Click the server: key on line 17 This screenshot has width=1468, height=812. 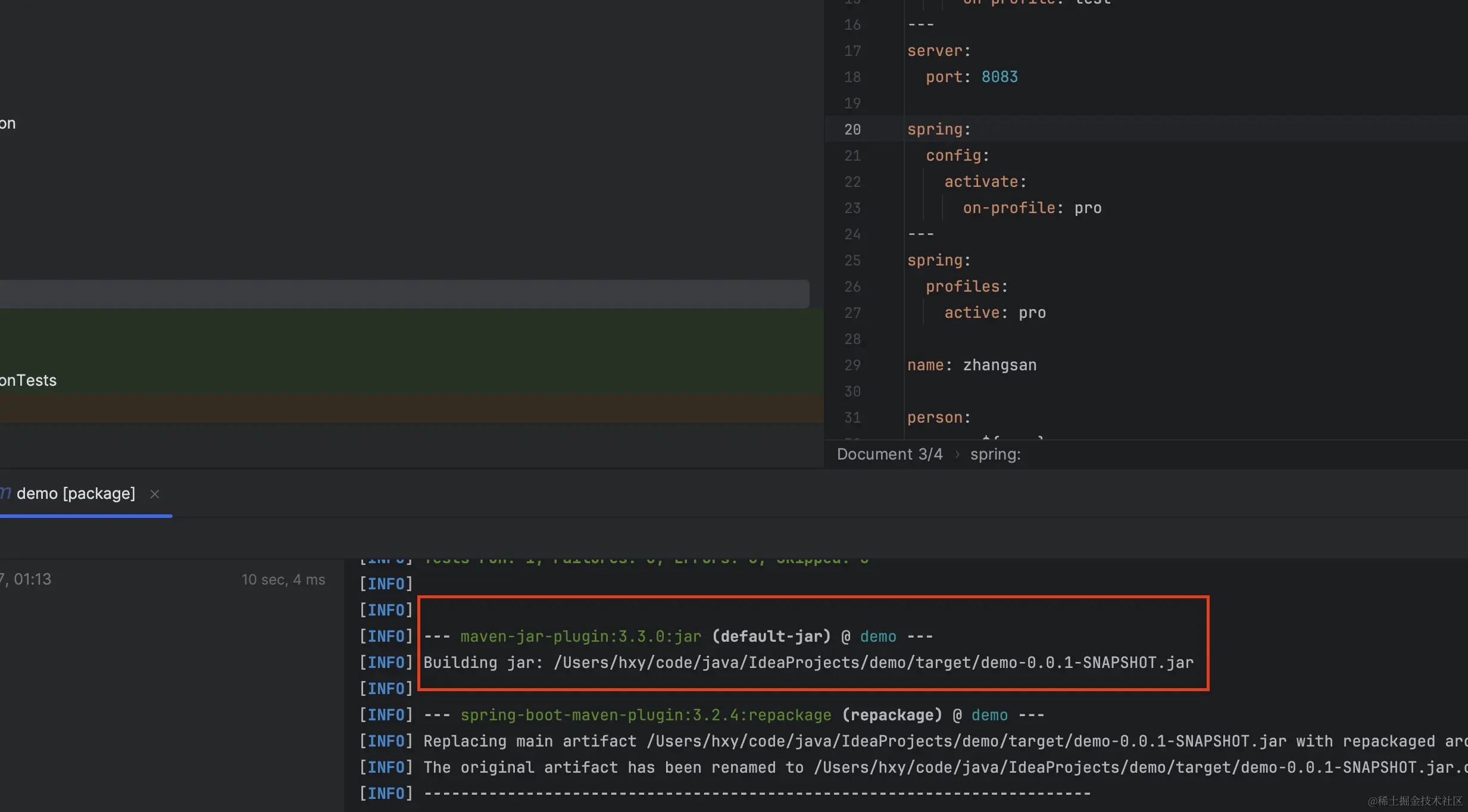[939, 51]
